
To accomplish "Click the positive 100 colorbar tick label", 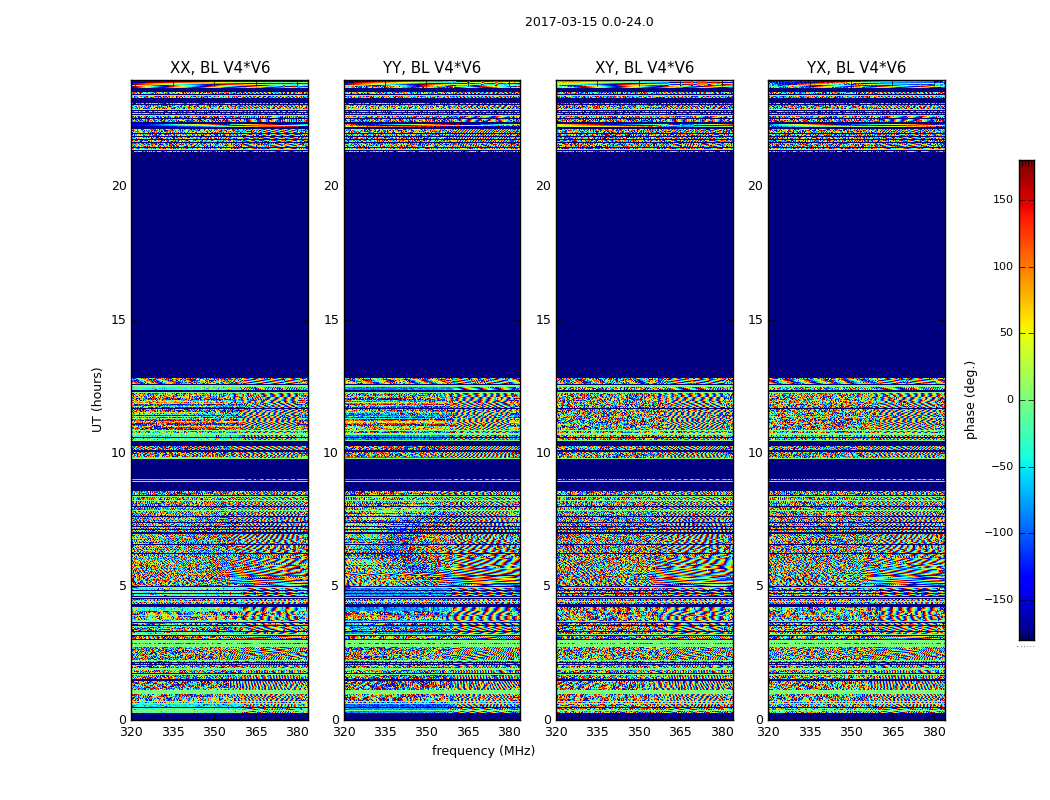I will tap(1002, 266).
